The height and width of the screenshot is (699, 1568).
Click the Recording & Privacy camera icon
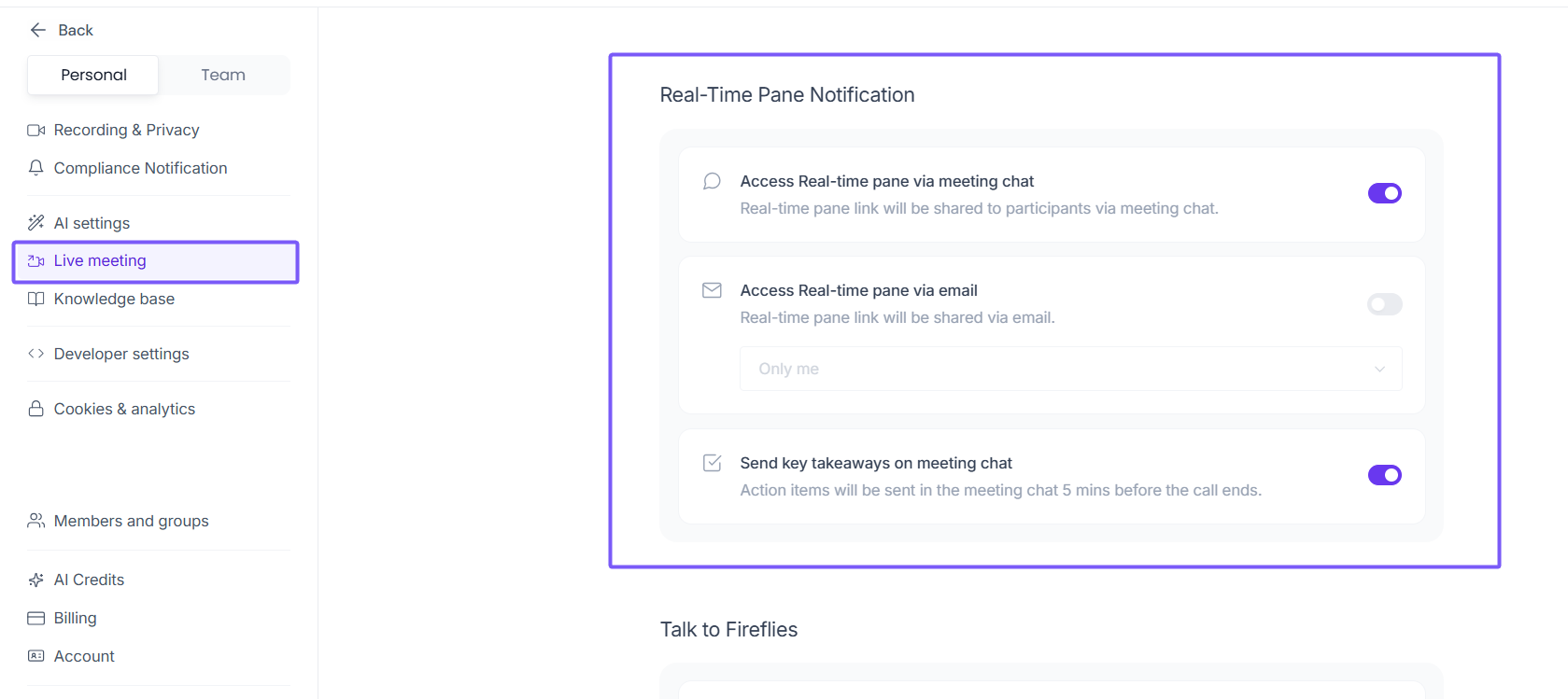[x=36, y=130]
